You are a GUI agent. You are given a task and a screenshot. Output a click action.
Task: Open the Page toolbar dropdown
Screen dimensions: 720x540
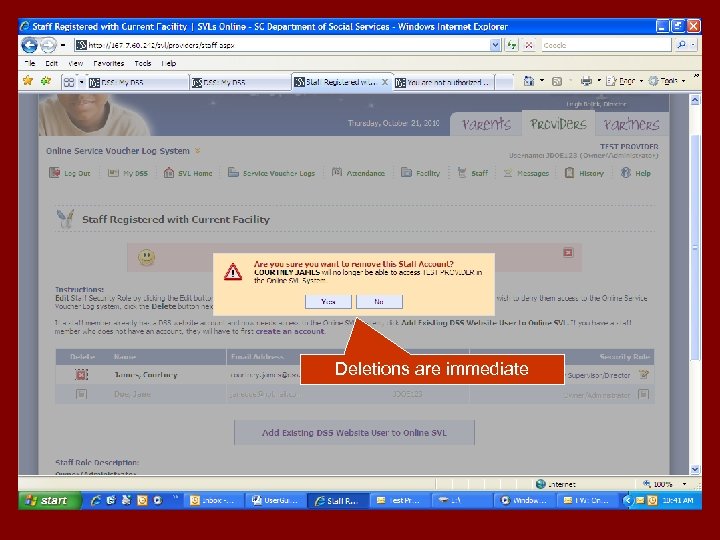[624, 81]
